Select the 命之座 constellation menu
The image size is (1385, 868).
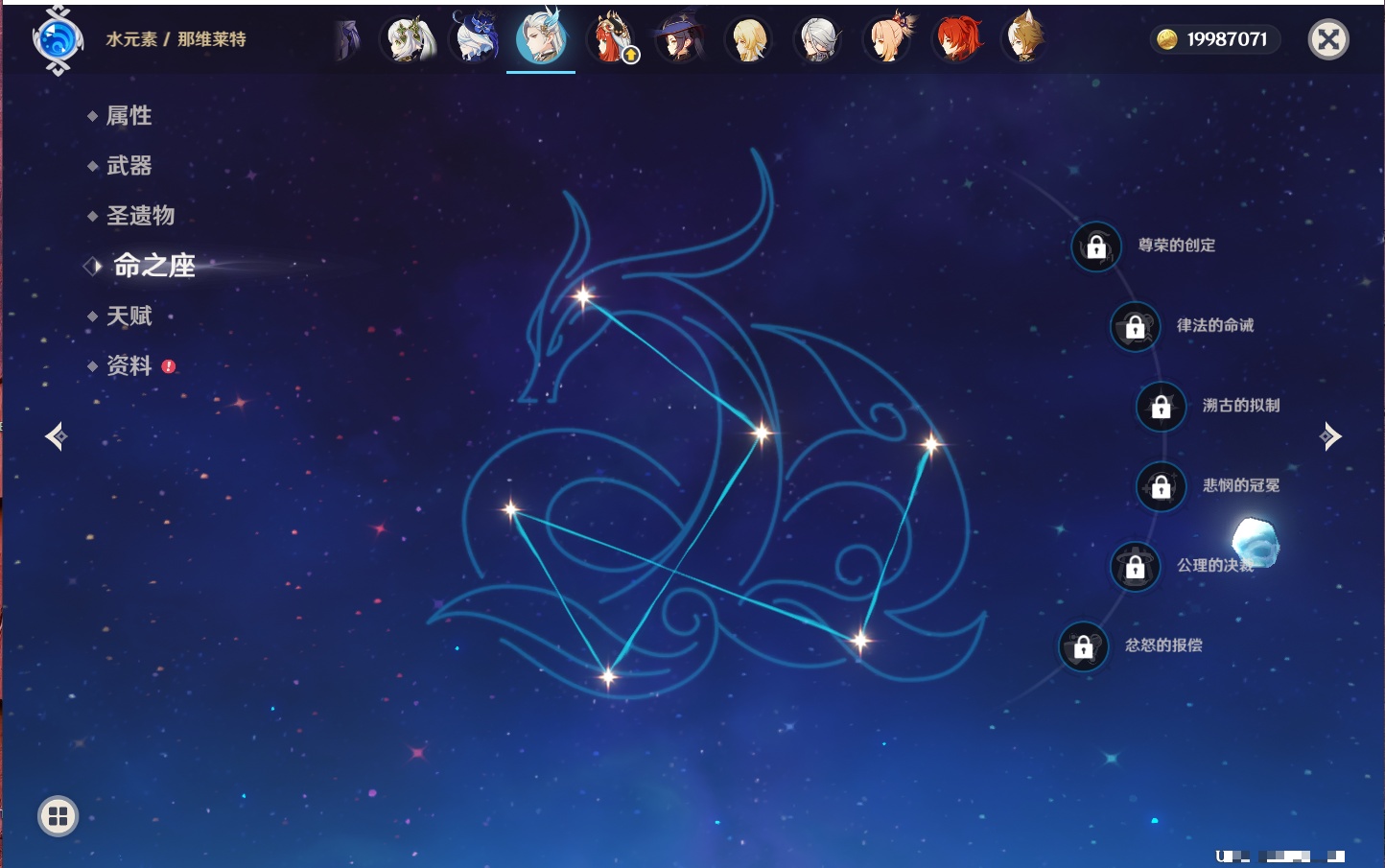click(153, 266)
